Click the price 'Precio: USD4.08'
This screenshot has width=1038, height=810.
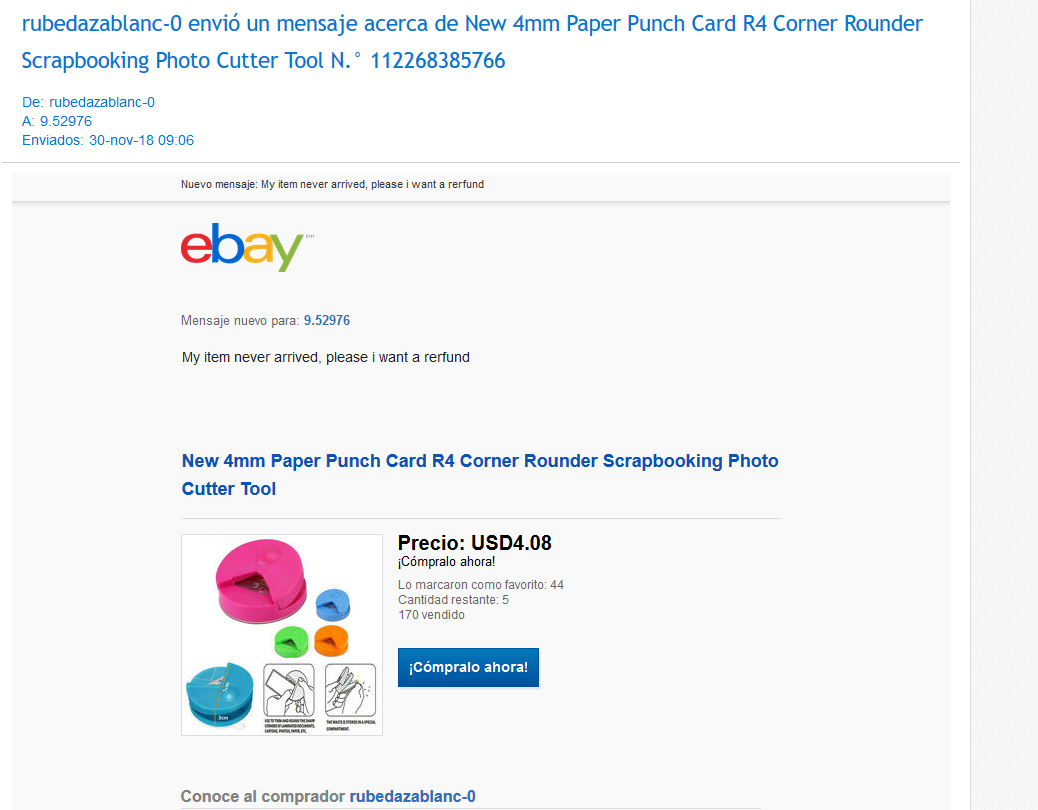point(474,543)
